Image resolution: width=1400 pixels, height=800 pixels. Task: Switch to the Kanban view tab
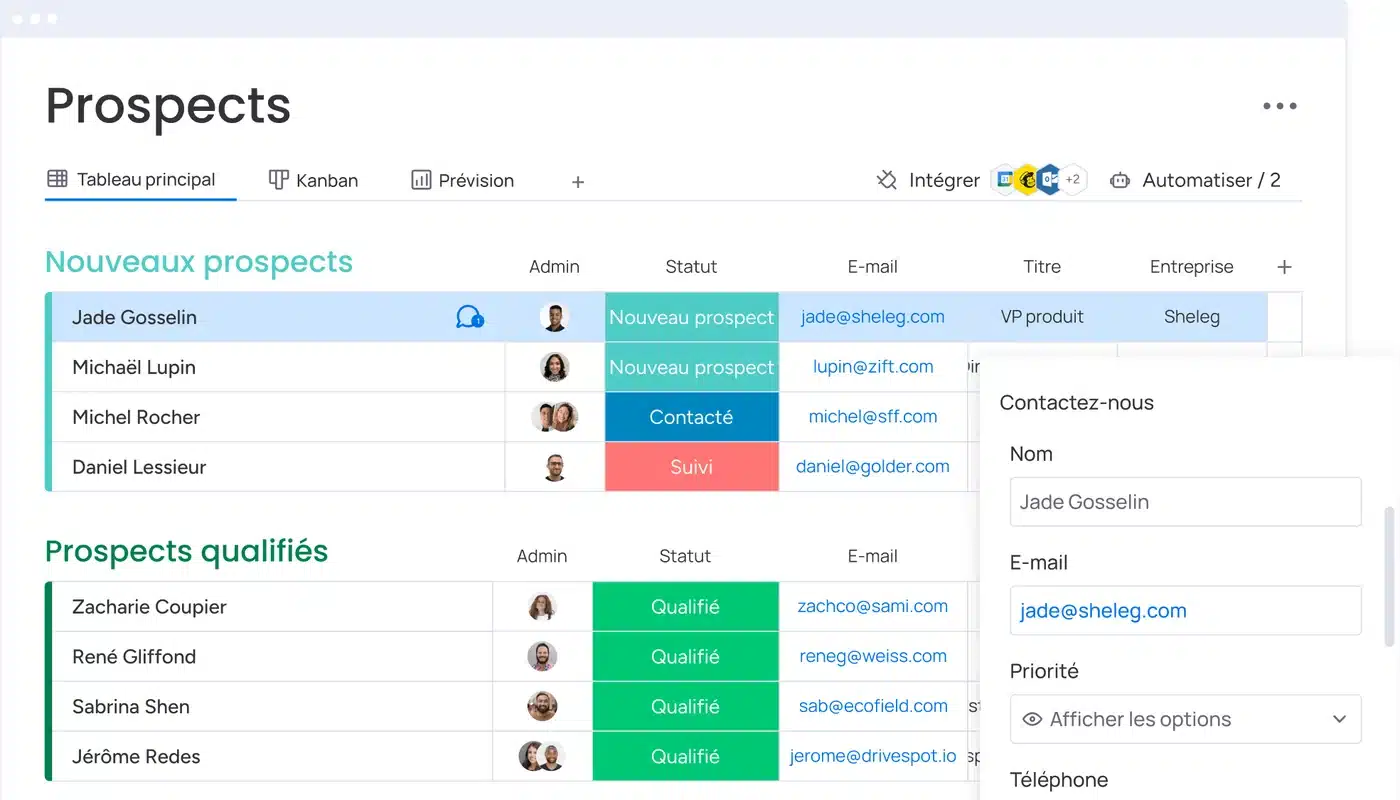[x=313, y=181]
